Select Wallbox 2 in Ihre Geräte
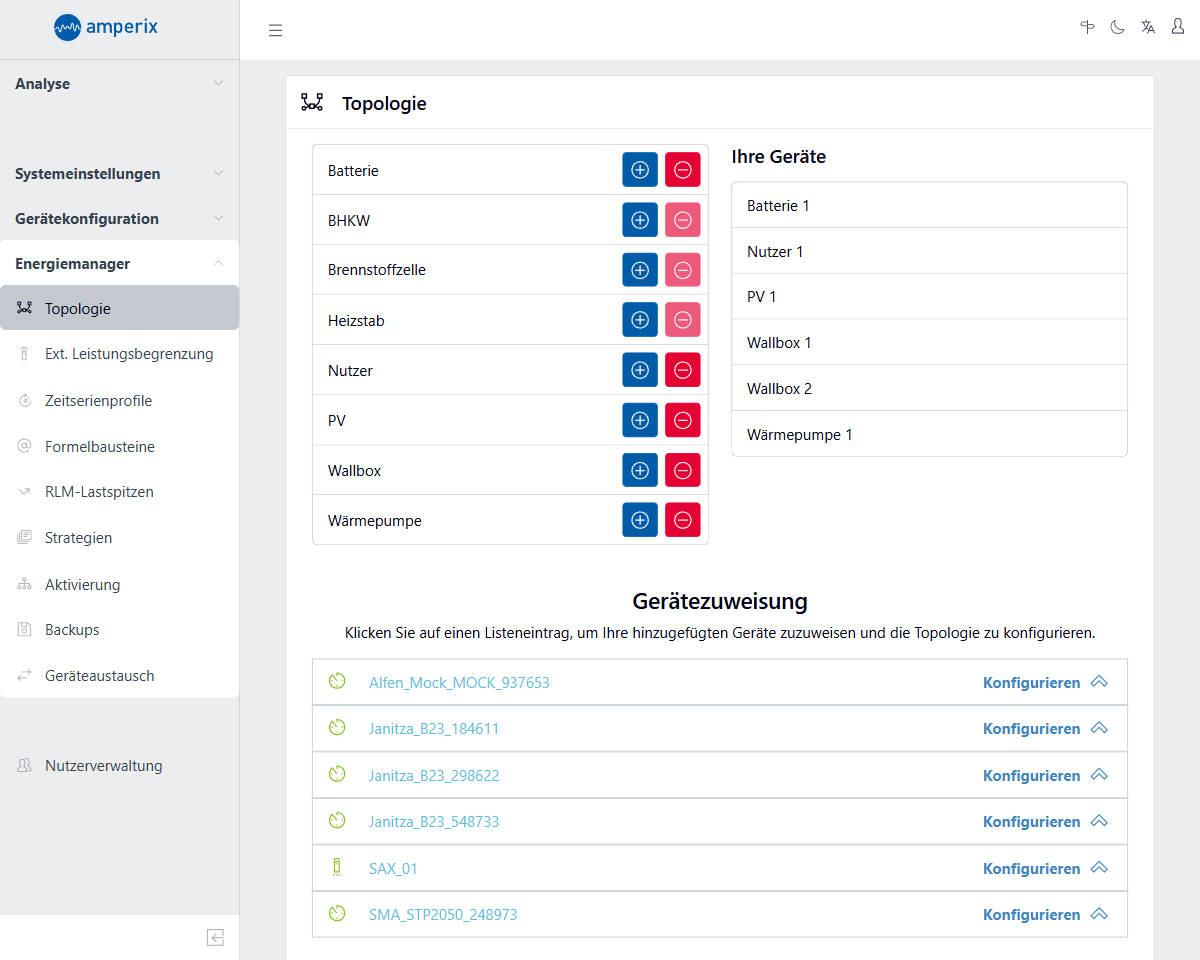This screenshot has width=1200, height=960. (x=779, y=388)
